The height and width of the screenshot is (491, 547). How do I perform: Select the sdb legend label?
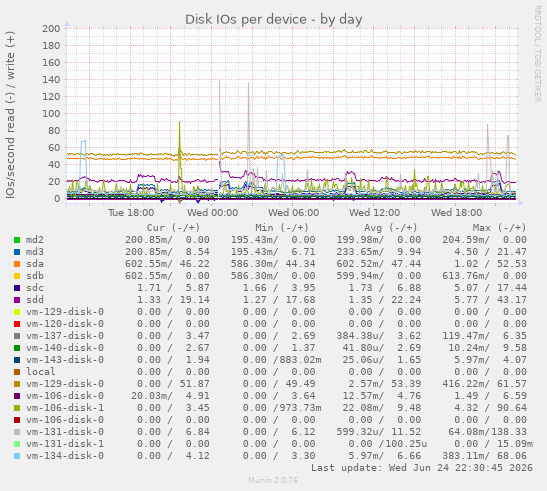(x=35, y=276)
